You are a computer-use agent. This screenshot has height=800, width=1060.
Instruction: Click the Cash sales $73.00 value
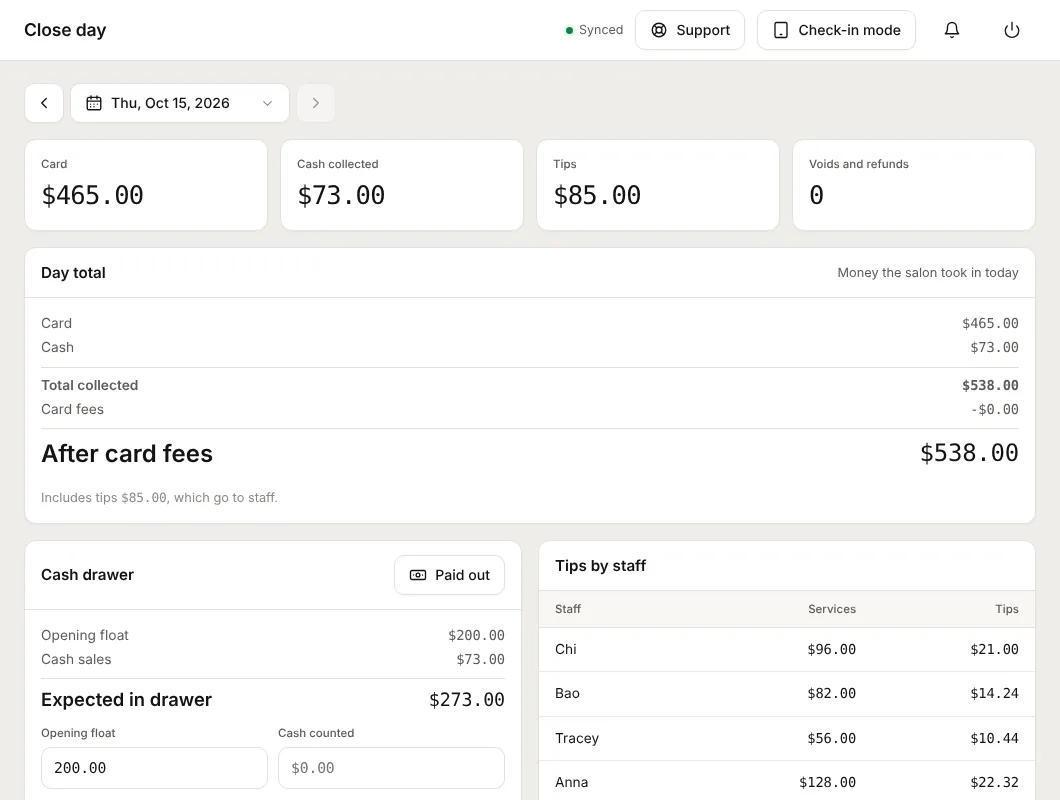click(x=480, y=659)
